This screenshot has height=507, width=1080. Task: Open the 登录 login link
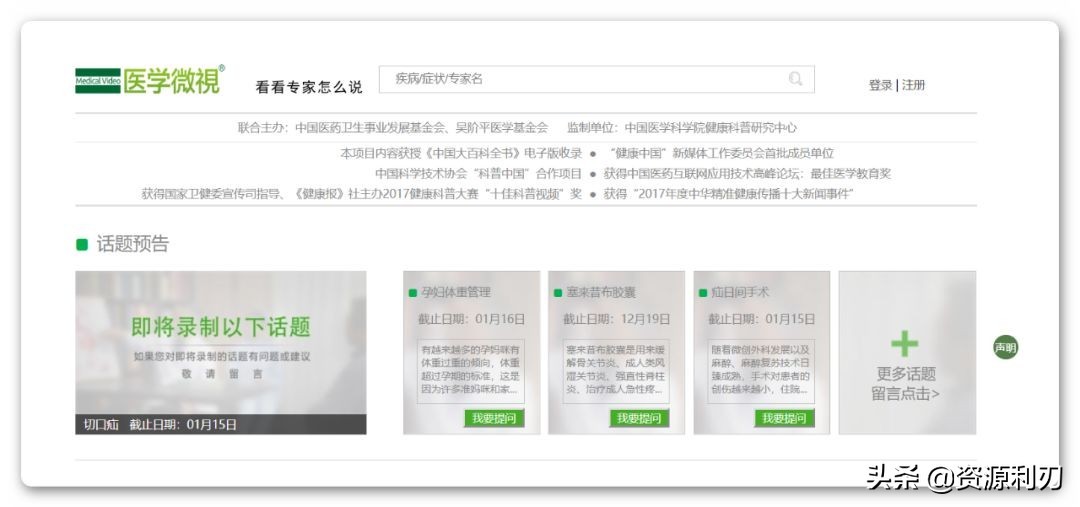click(880, 85)
